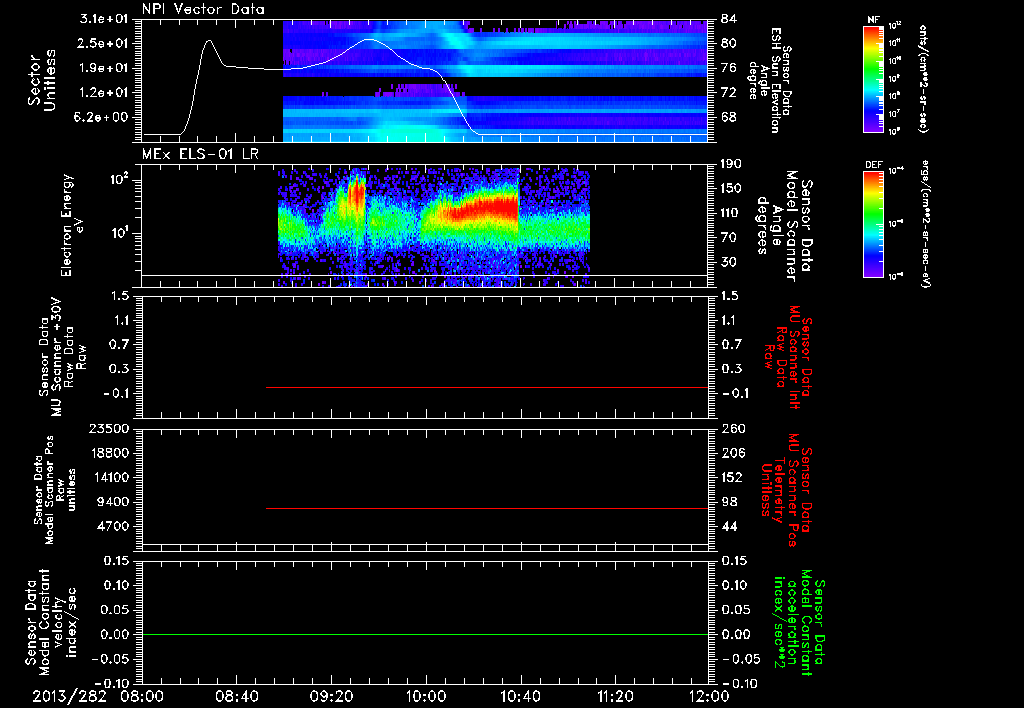Click the "2013/282" date label
Screen dimensions: 1024x708
(69, 696)
